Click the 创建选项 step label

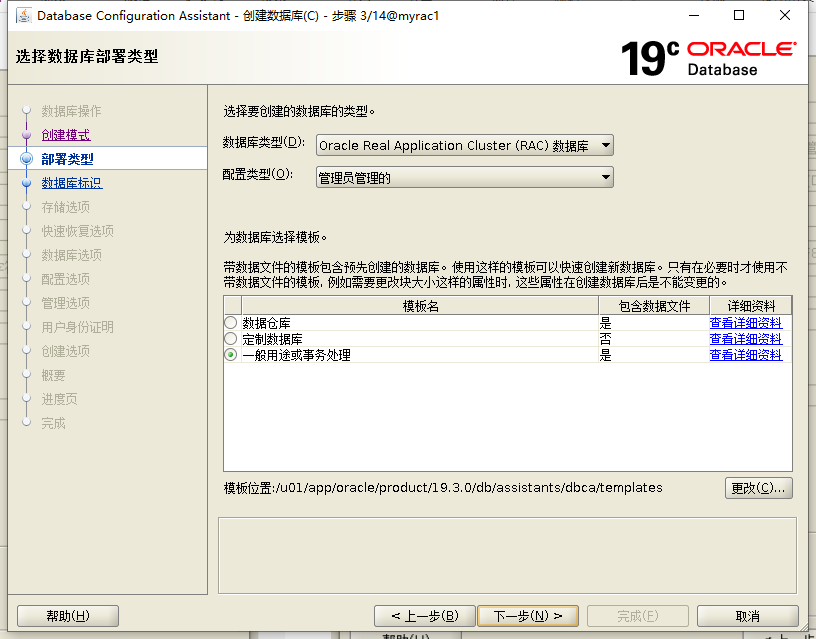pos(66,351)
